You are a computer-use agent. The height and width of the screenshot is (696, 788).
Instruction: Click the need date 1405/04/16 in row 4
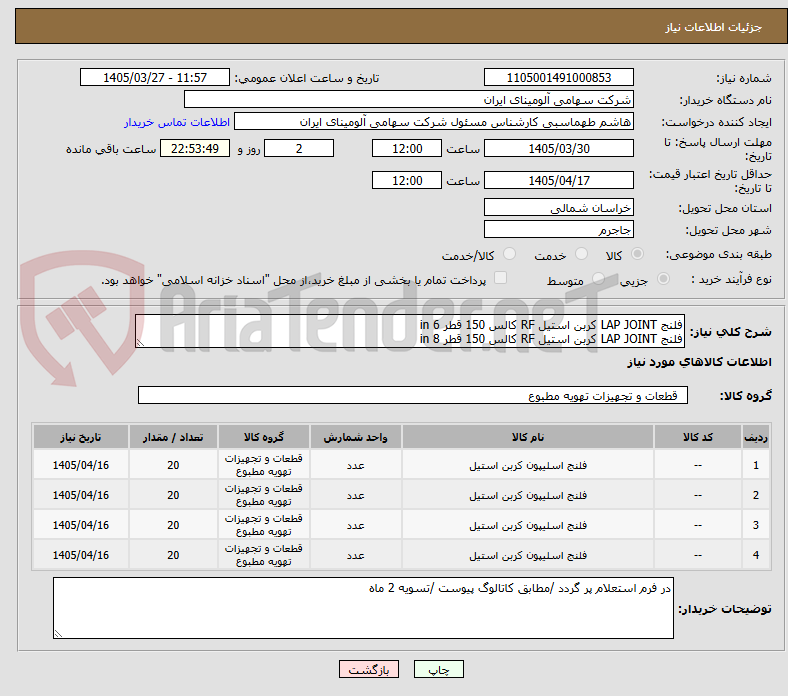pos(80,555)
